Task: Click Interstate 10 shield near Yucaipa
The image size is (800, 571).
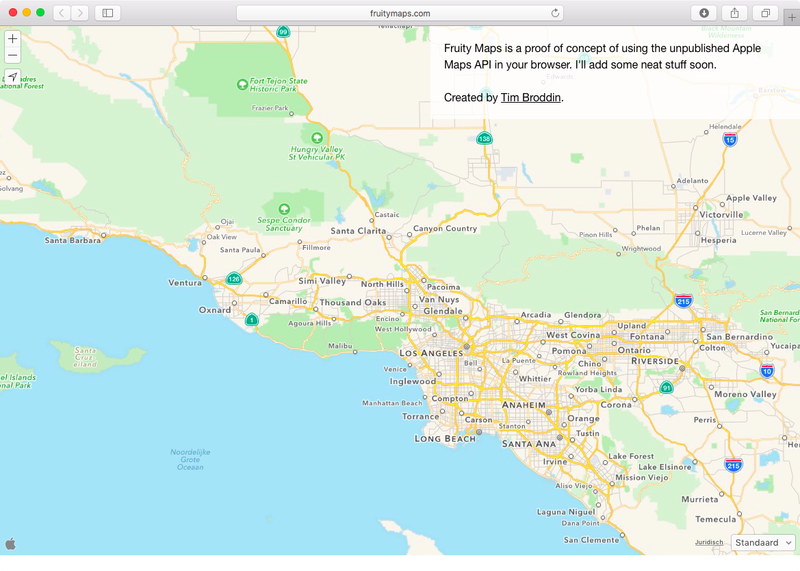Action: click(x=767, y=371)
